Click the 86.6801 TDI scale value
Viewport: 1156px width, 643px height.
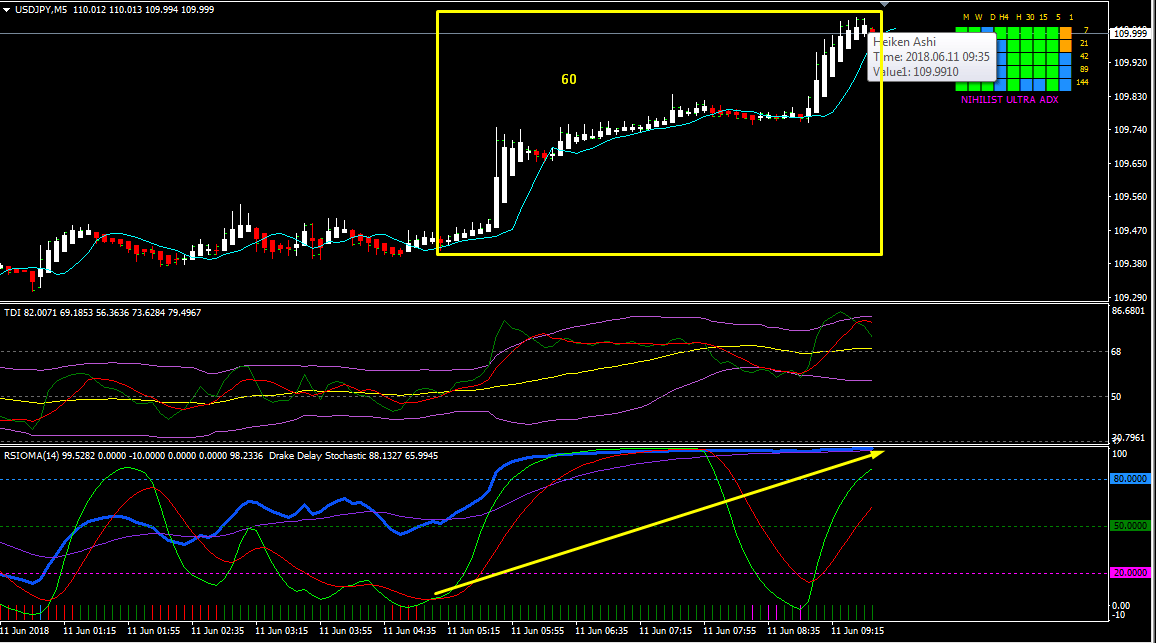(x=1129, y=311)
